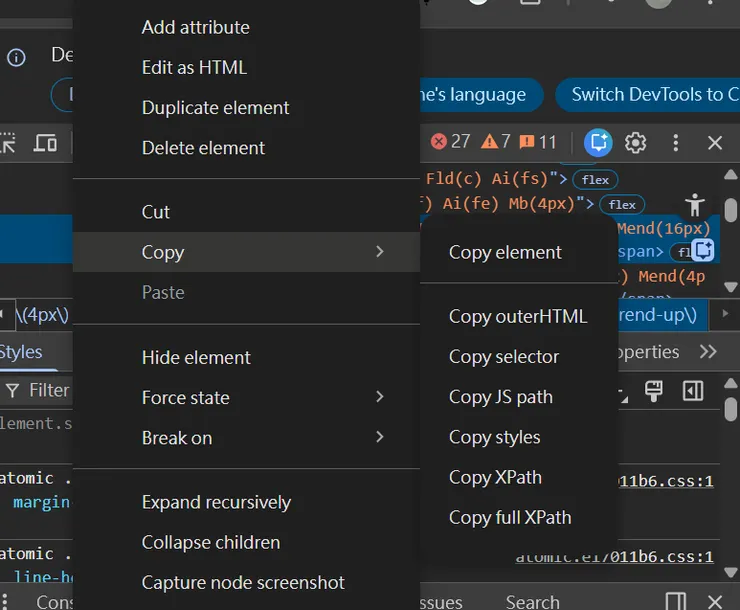Click the accessibility figure icon in Elements tree
The width and height of the screenshot is (740, 610).
695,205
